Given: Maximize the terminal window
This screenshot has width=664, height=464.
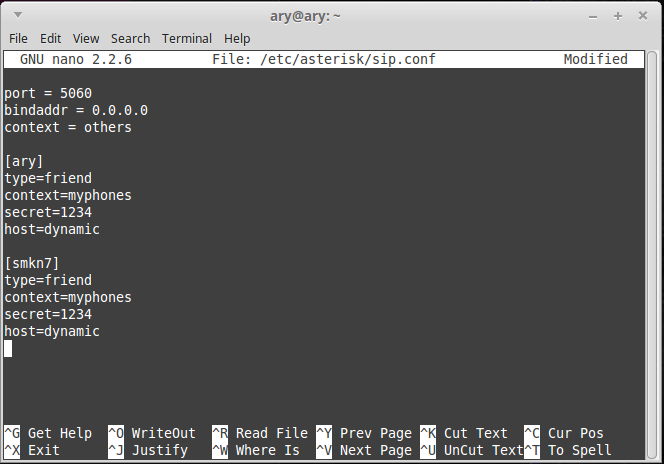Looking at the screenshot, I should pyautogui.click(x=618, y=16).
